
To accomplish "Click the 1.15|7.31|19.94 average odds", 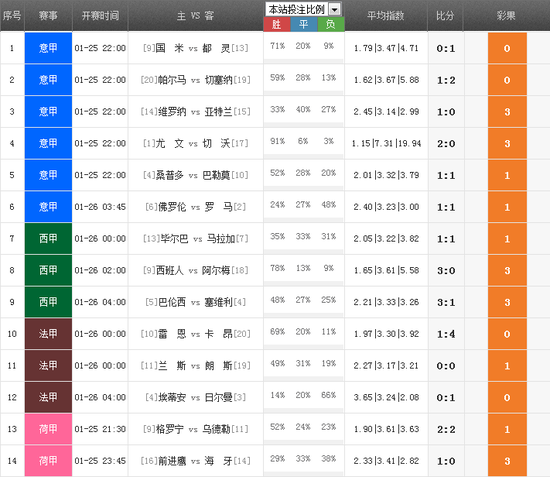I will (x=386, y=143).
